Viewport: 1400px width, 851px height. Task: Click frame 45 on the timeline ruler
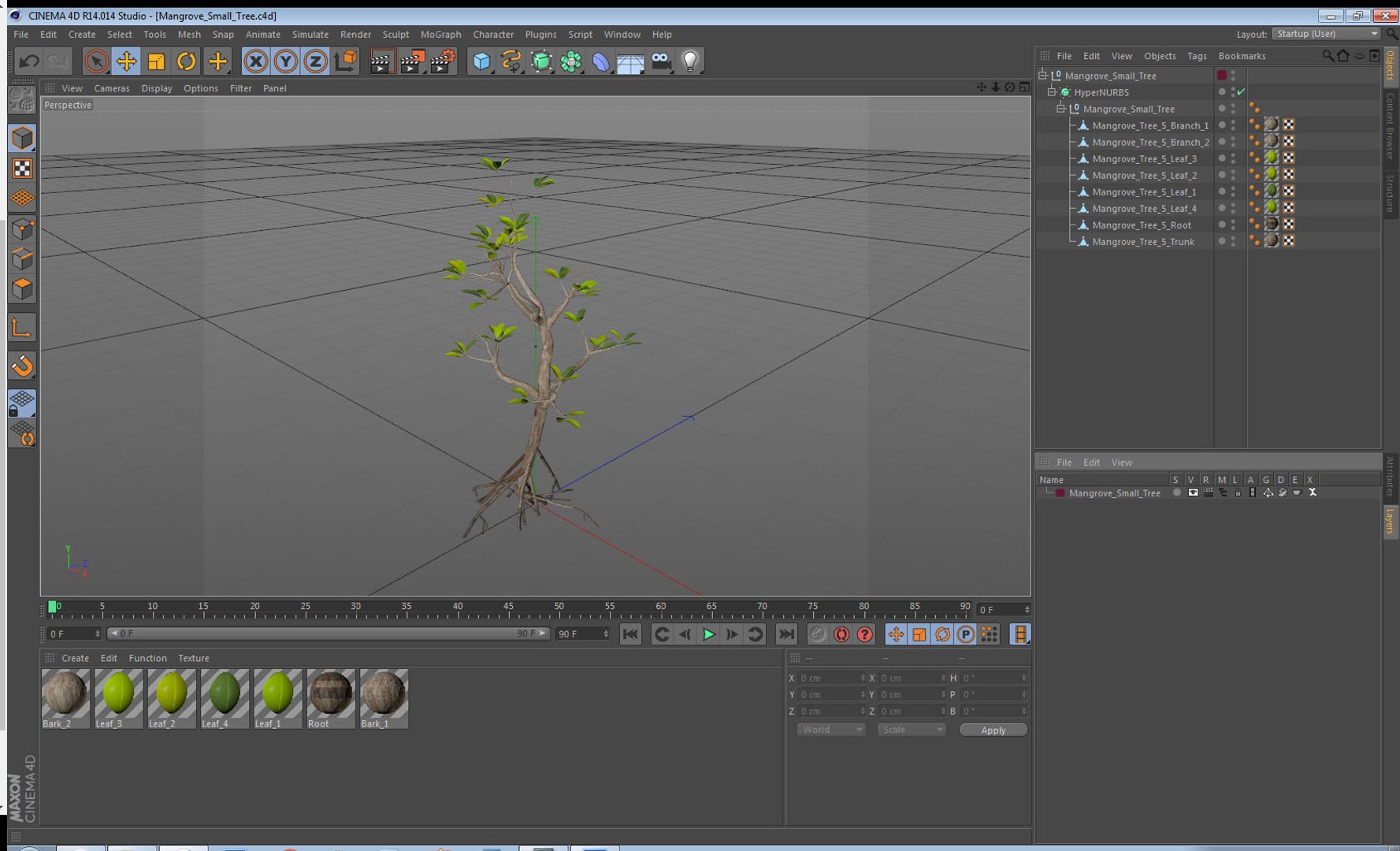pyautogui.click(x=508, y=608)
